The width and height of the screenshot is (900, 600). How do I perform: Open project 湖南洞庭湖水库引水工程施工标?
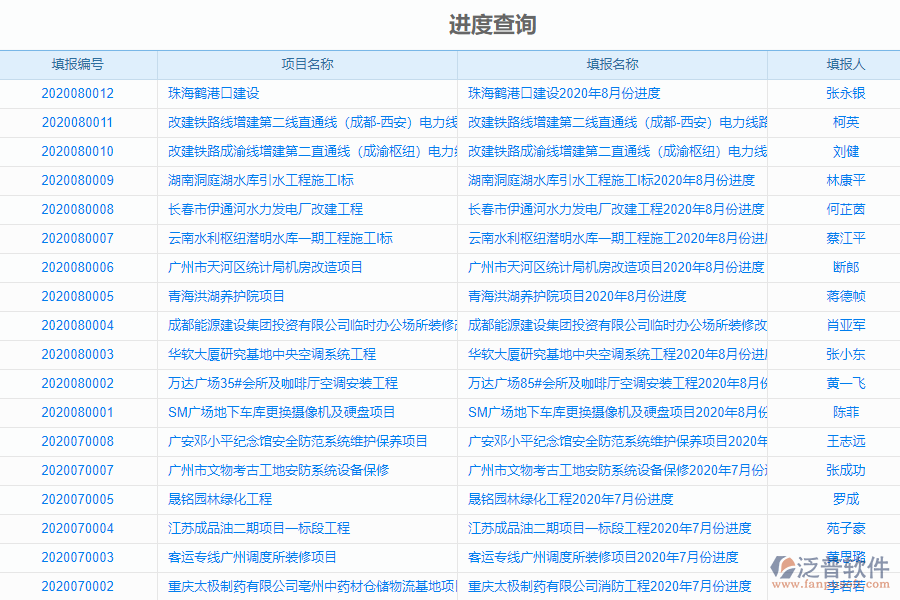click(266, 180)
